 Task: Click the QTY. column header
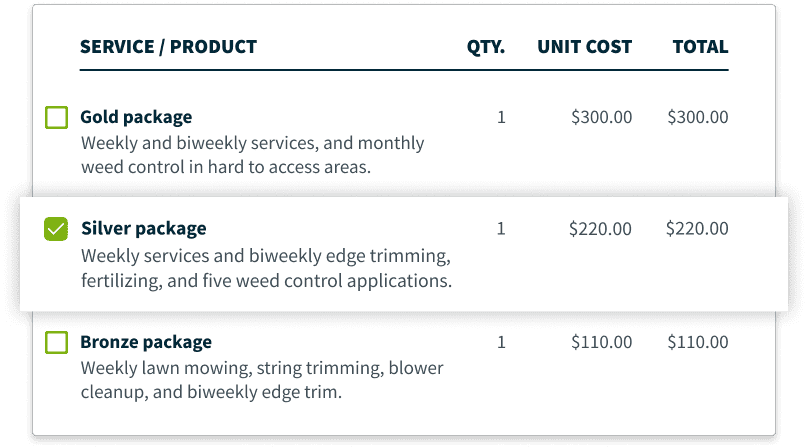(486, 47)
